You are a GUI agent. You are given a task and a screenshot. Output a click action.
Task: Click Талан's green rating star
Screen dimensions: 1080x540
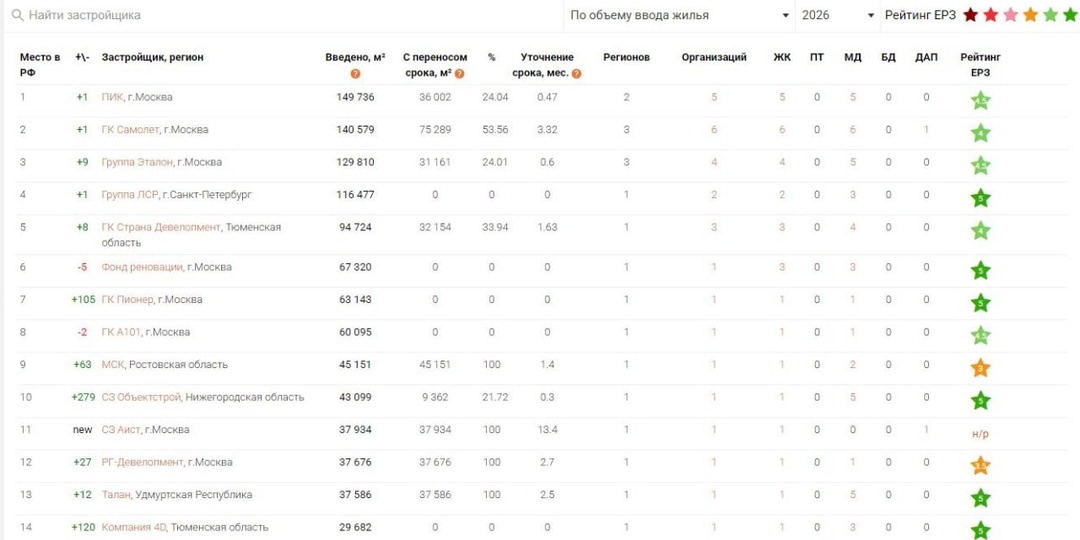980,498
